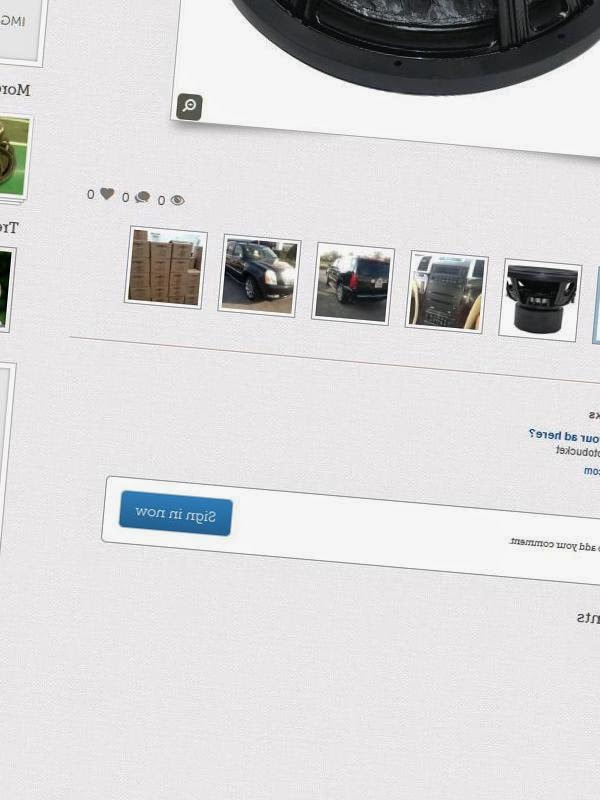This screenshot has width=600, height=800.
Task: Open the car dashboard interior thumbnail
Action: coord(446,292)
